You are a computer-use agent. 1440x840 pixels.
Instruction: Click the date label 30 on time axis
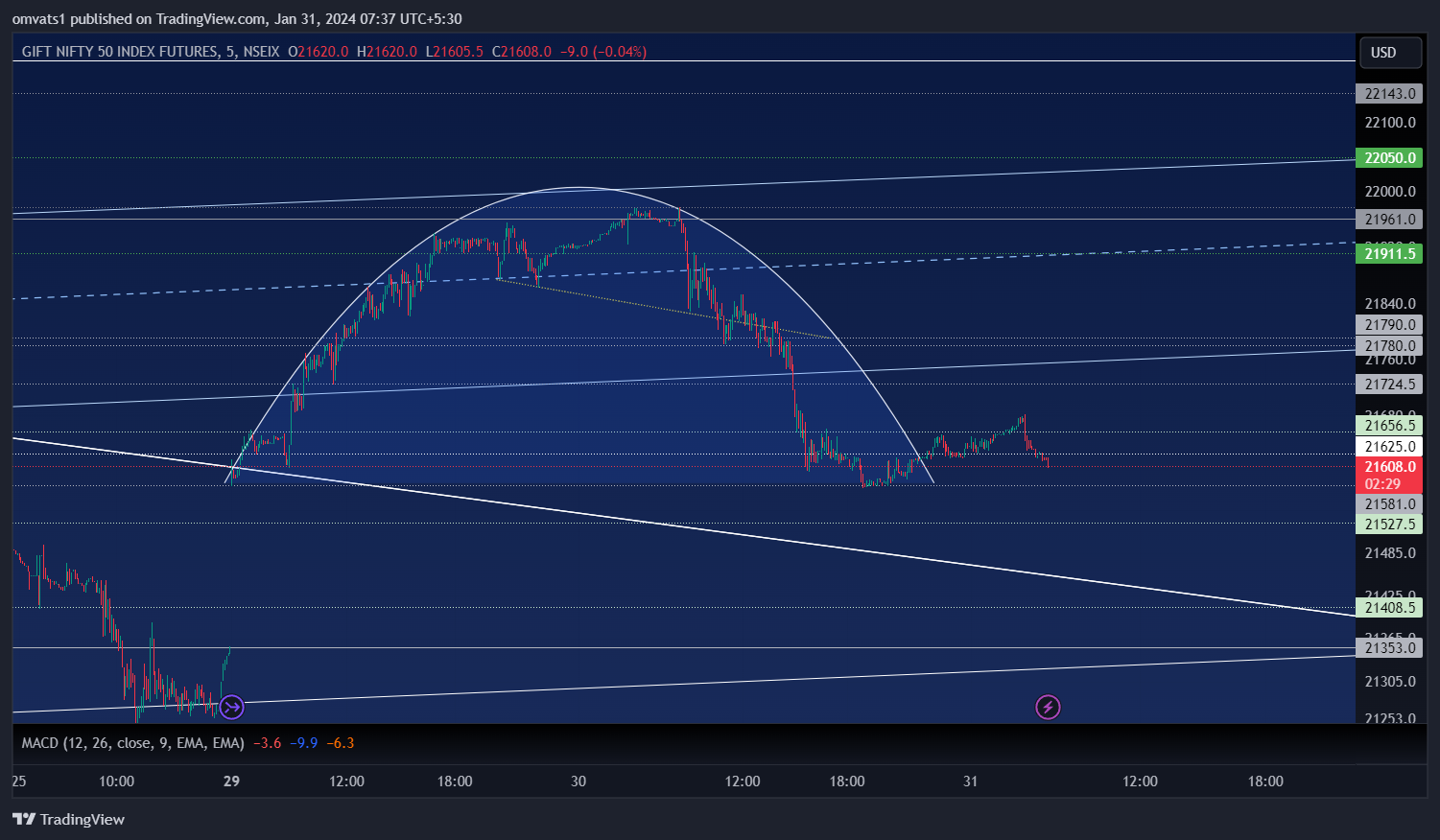578,782
